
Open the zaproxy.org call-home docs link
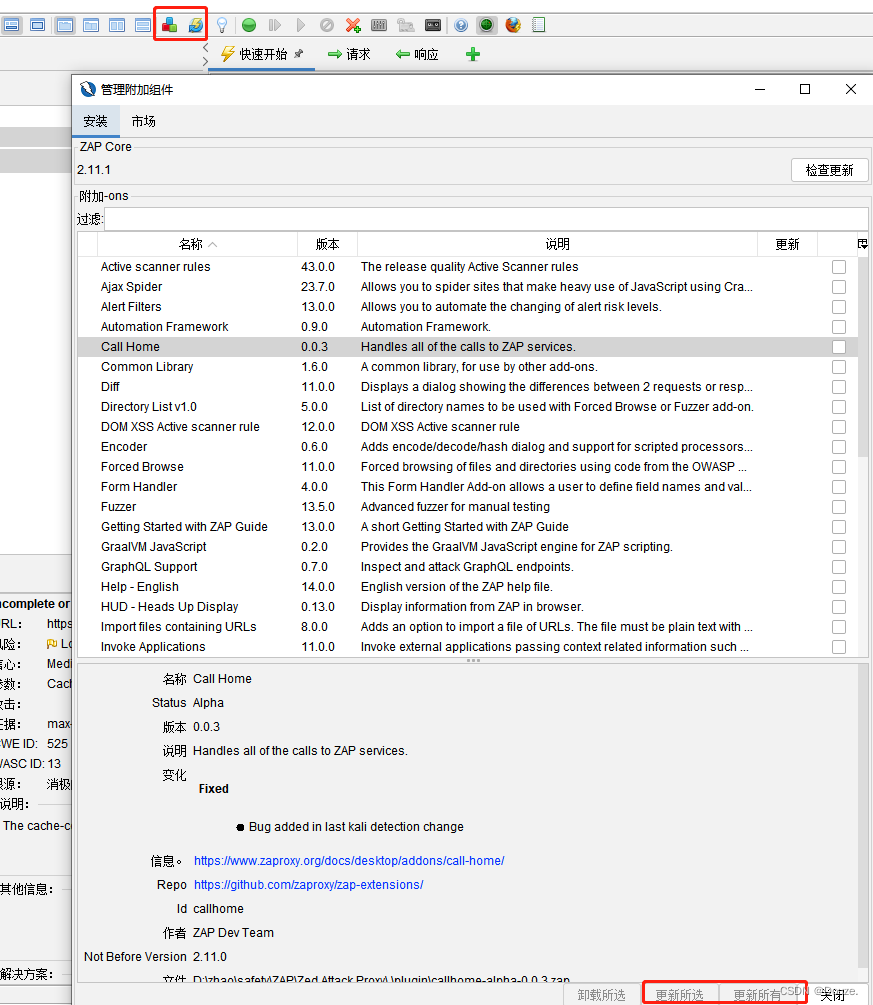tap(349, 861)
